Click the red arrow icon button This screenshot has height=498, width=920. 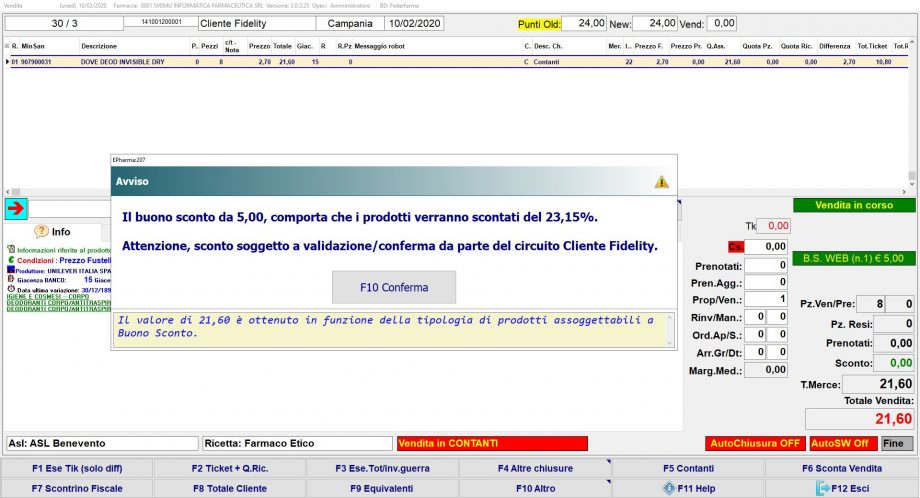16,208
